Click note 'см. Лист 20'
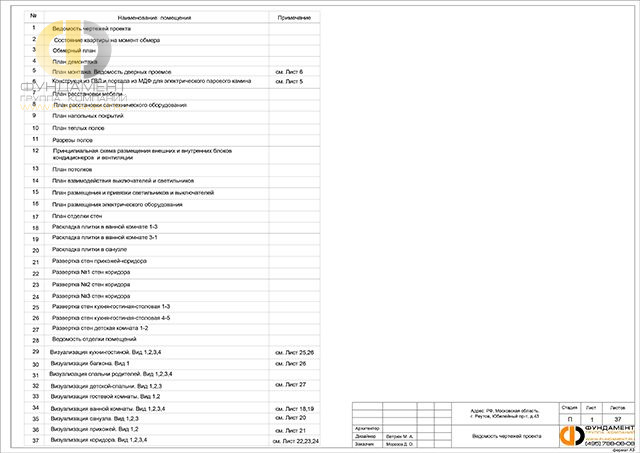640x453 pixels. click(291, 418)
